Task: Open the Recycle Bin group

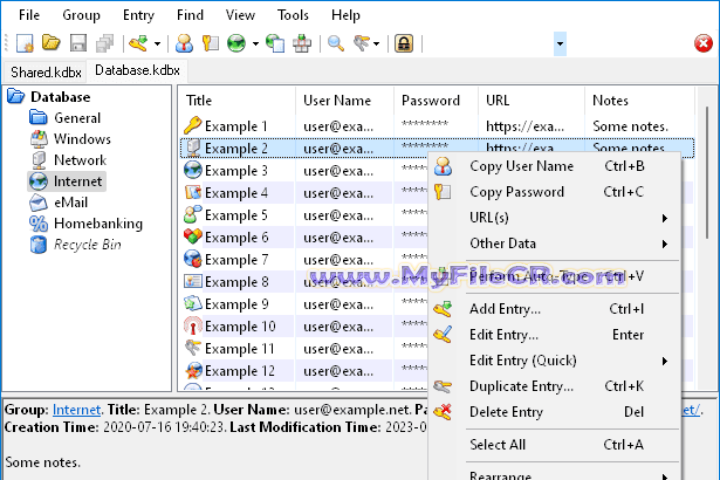Action: point(87,245)
